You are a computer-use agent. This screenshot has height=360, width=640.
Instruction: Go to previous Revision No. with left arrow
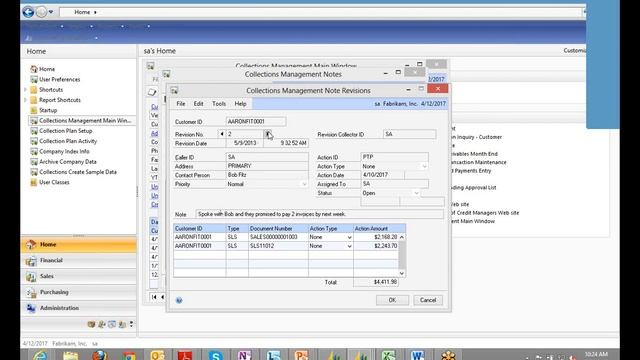click(222, 134)
